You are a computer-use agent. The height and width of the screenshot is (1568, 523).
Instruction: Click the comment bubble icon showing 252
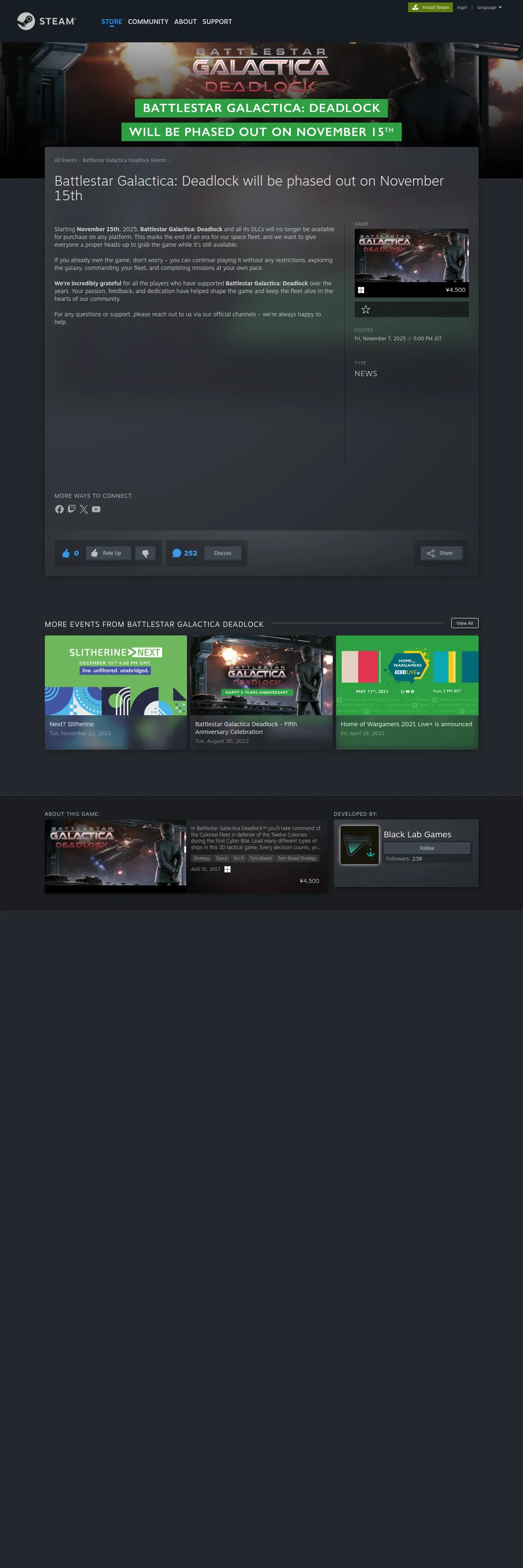(176, 553)
